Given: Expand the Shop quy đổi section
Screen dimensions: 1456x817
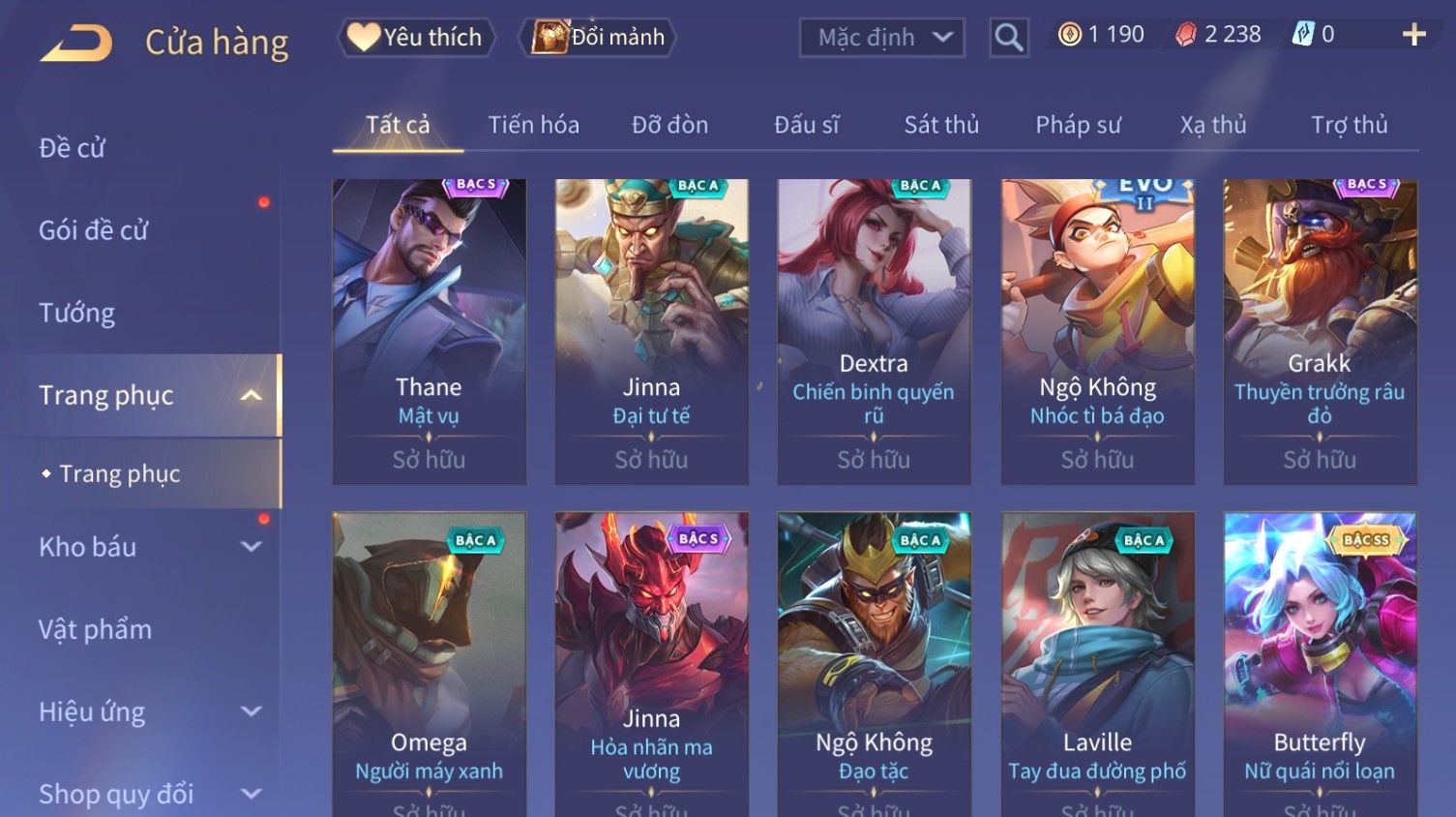Looking at the screenshot, I should coord(251,794).
